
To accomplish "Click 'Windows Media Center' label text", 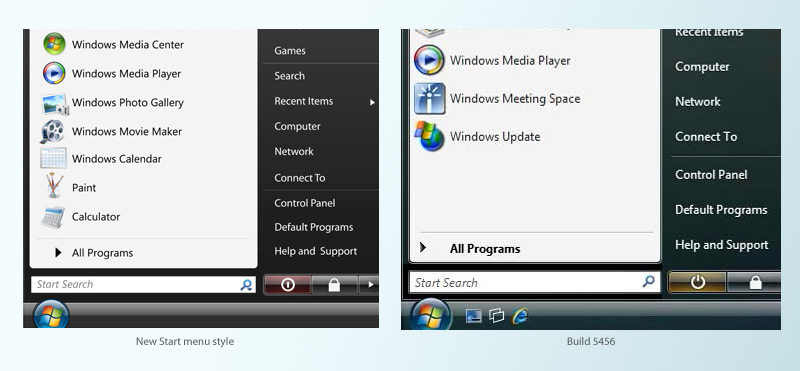I will point(128,44).
